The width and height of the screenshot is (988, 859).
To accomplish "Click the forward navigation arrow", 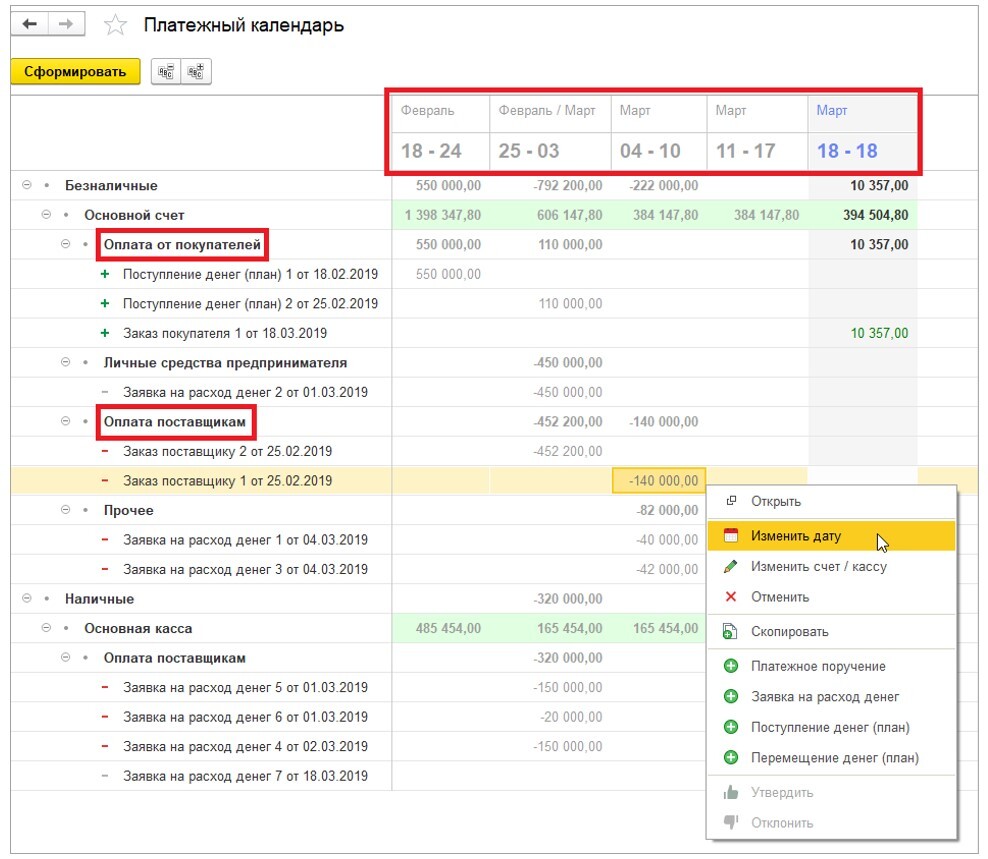I will tap(65, 25).
